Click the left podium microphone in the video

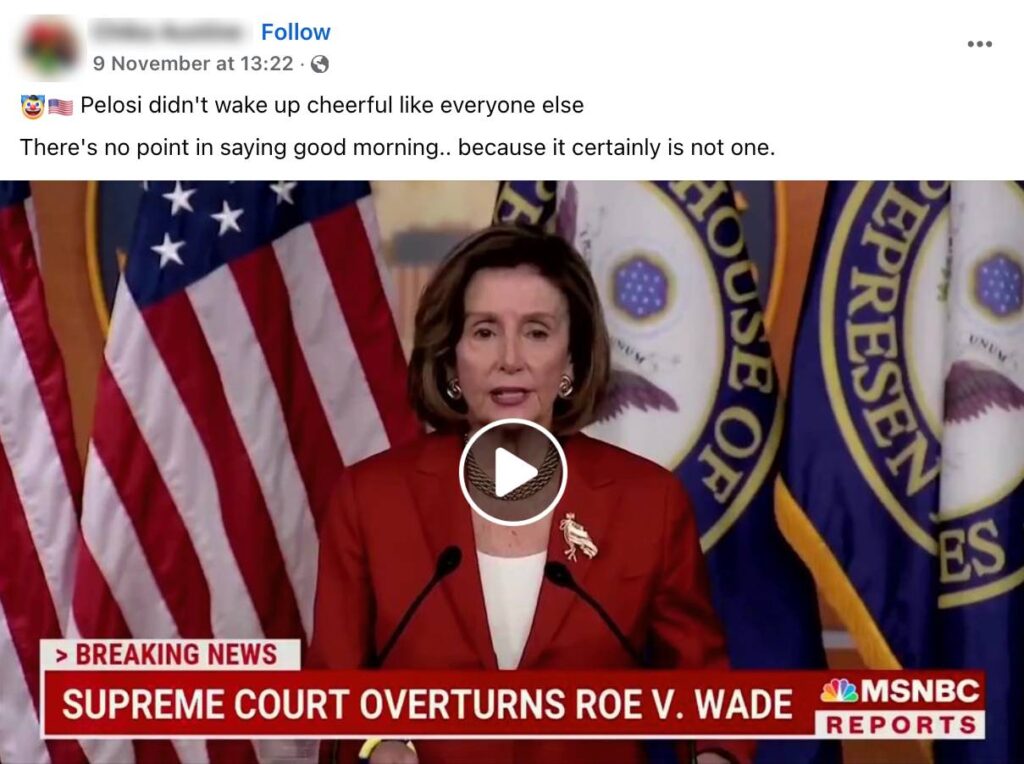tap(418, 601)
